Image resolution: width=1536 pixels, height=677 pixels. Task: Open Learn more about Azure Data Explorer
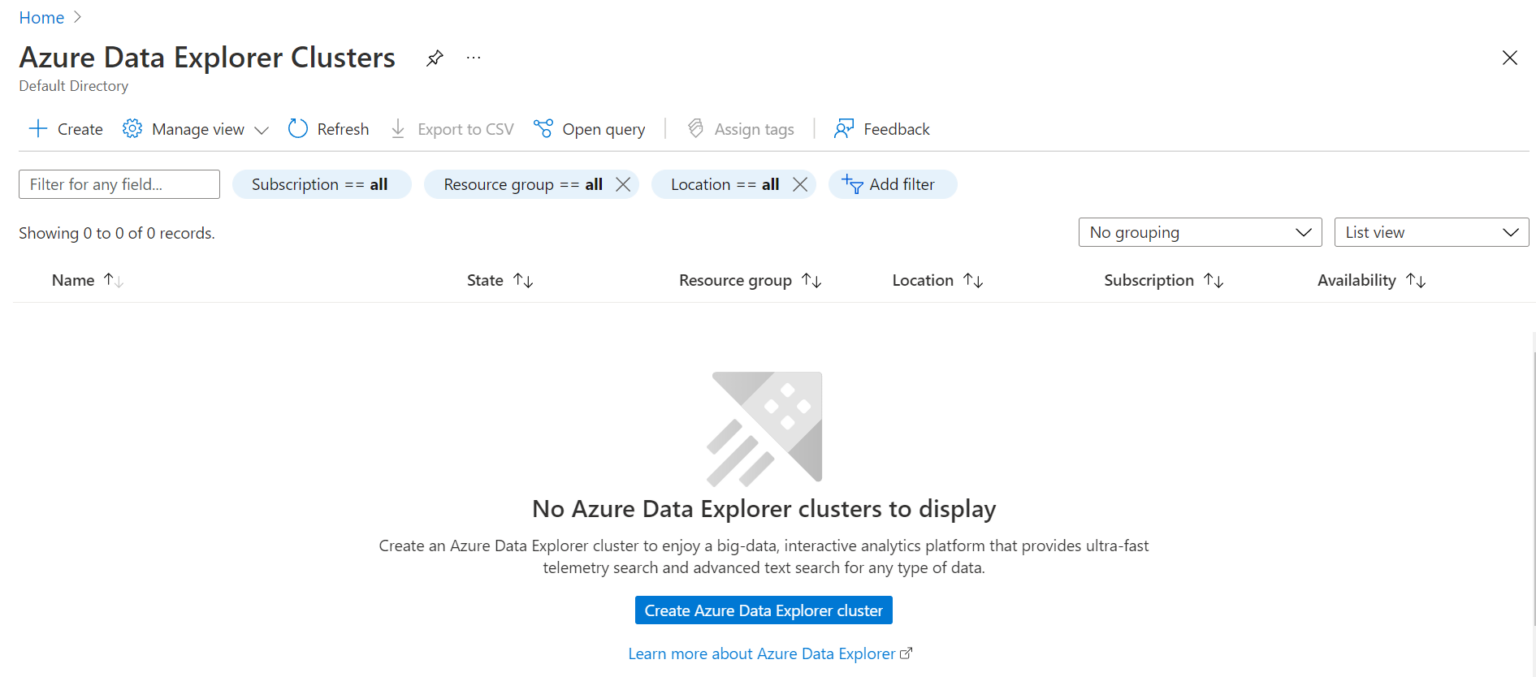tap(763, 653)
